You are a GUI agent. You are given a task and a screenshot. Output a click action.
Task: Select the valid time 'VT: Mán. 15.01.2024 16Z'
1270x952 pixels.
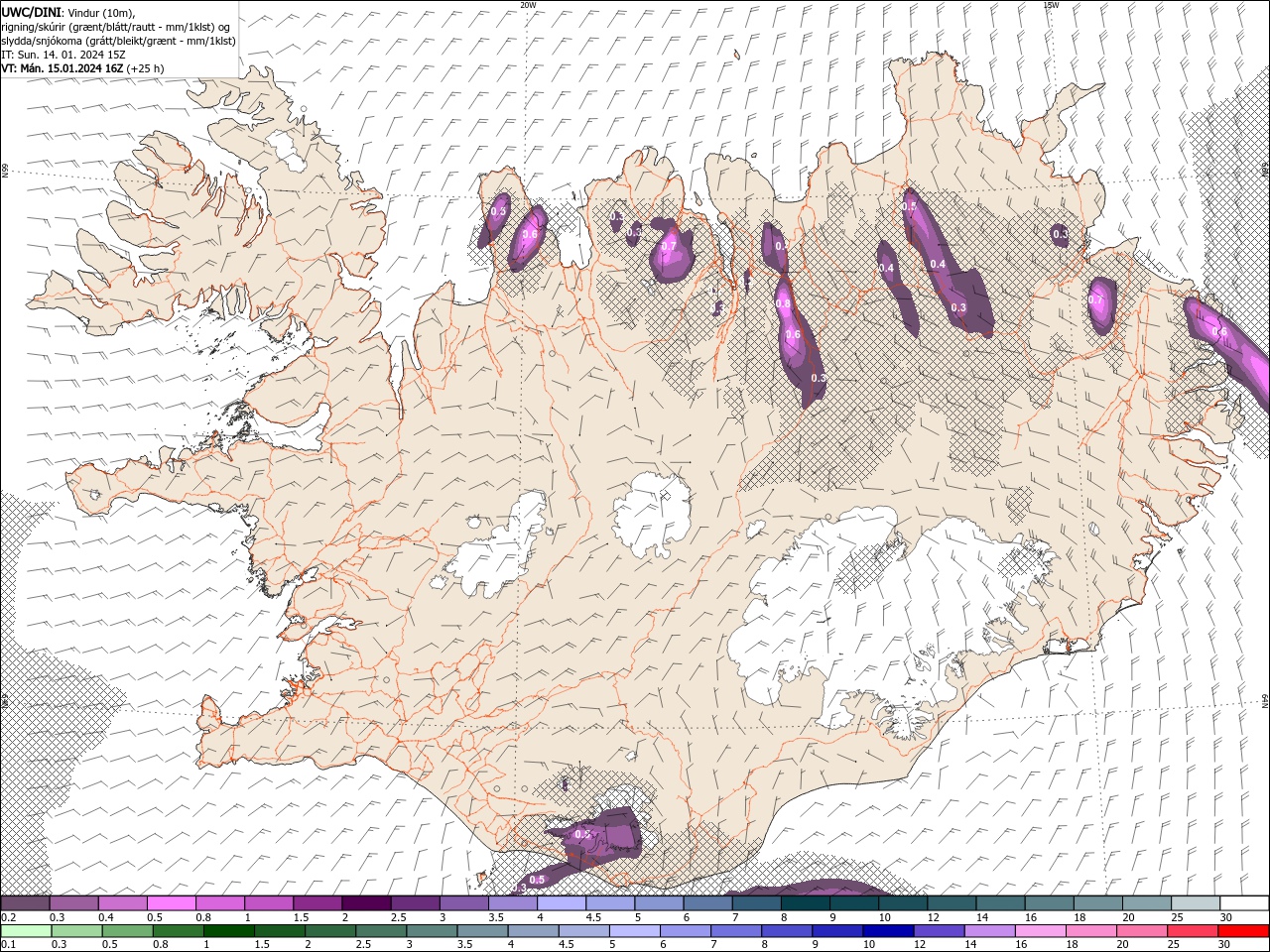pos(63,68)
